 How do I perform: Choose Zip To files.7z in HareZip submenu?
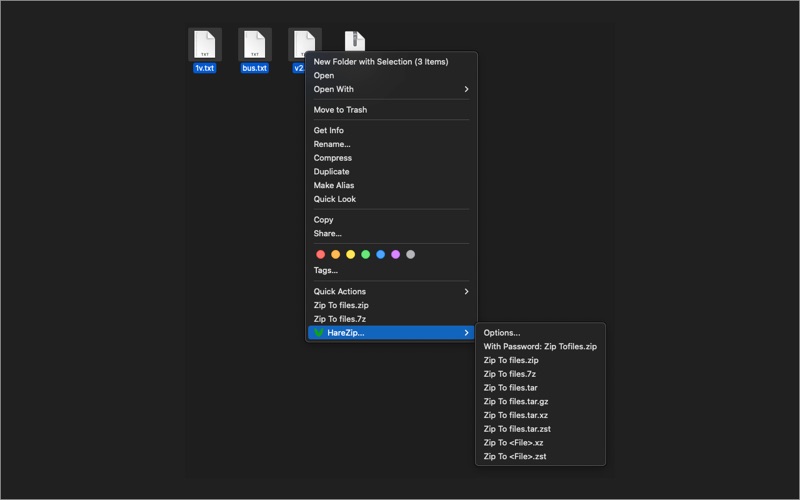pos(540,374)
